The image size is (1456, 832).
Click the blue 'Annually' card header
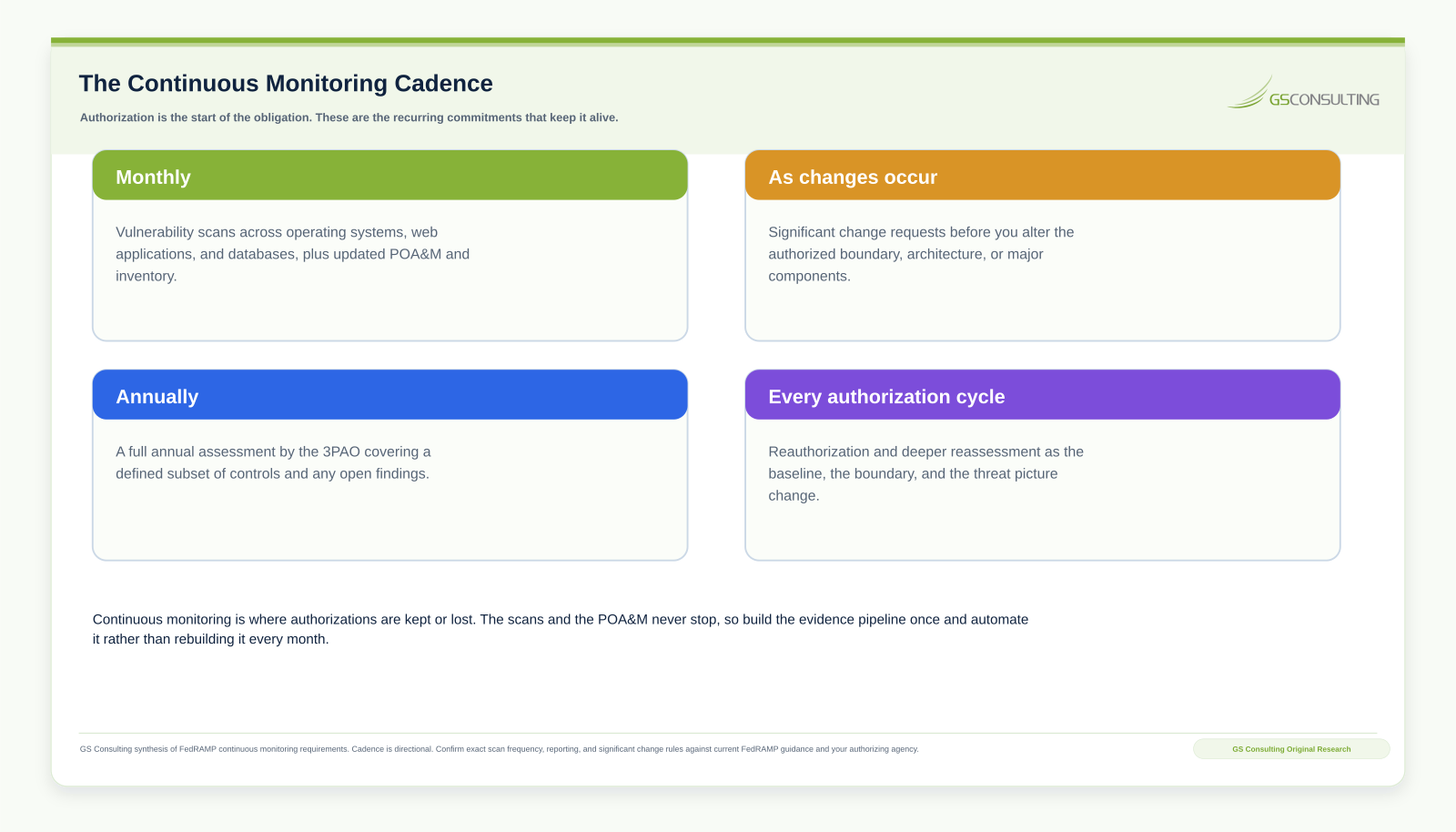[x=389, y=395]
